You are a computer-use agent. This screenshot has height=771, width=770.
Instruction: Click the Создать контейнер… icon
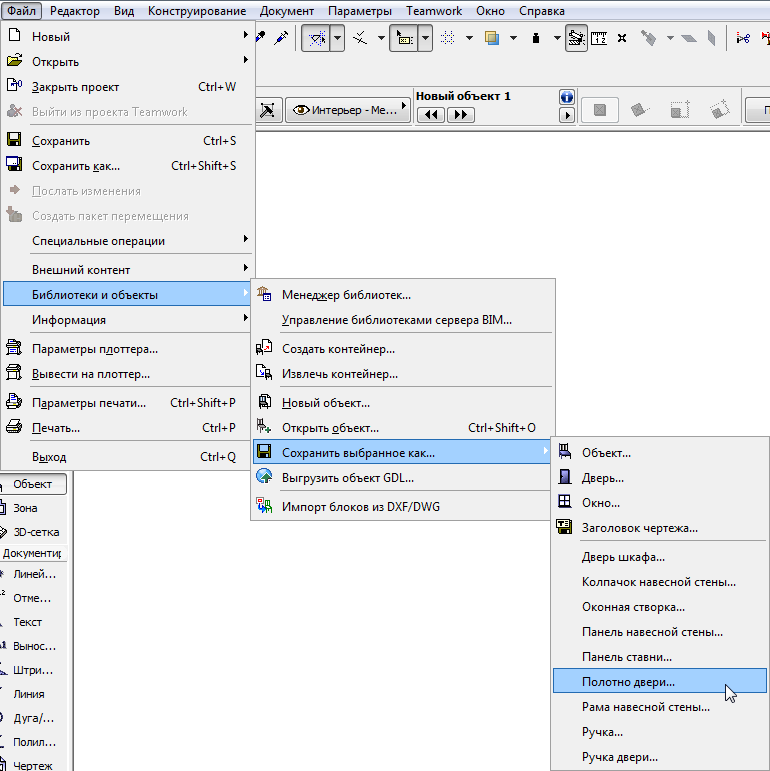click(x=264, y=348)
